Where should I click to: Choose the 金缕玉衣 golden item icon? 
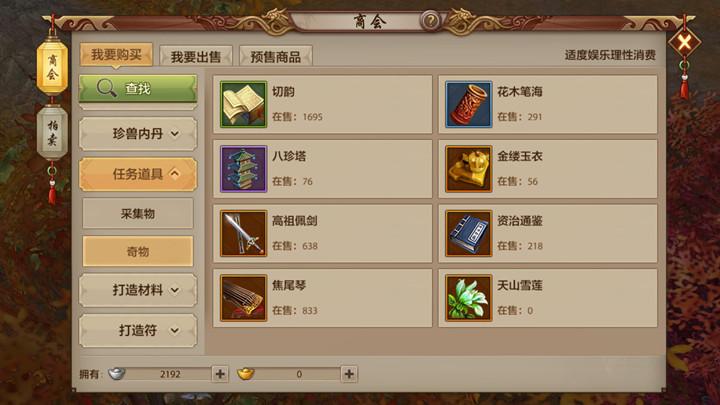pos(468,169)
